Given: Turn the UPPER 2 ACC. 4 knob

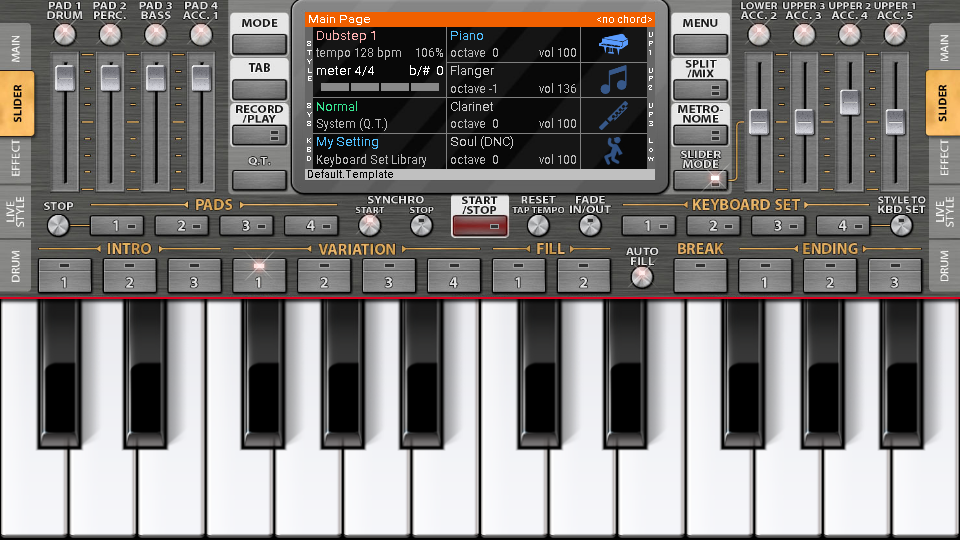Looking at the screenshot, I should point(849,35).
